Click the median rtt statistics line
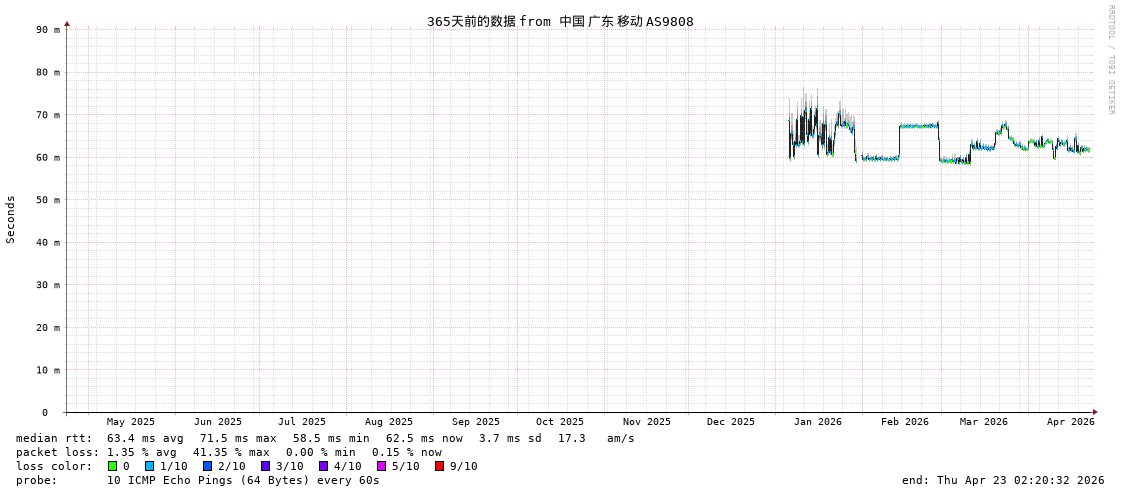 point(325,438)
